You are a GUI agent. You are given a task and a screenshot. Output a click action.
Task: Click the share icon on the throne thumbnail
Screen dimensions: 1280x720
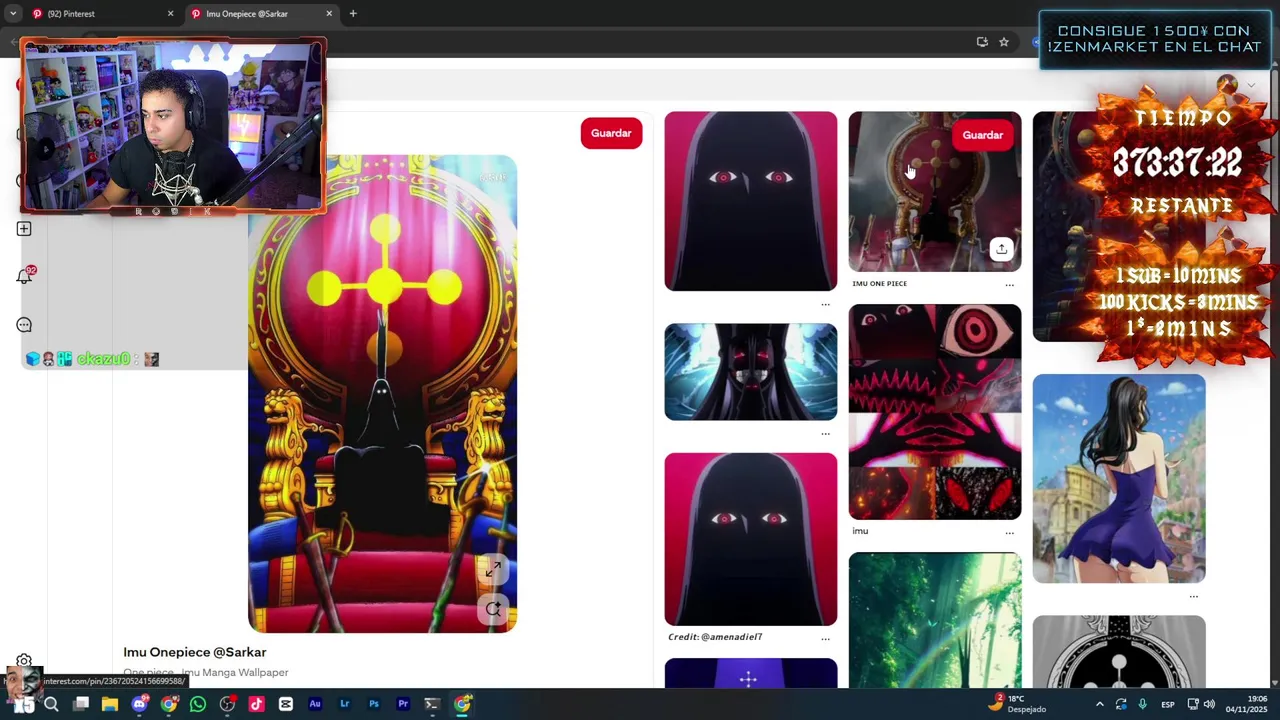1001,249
